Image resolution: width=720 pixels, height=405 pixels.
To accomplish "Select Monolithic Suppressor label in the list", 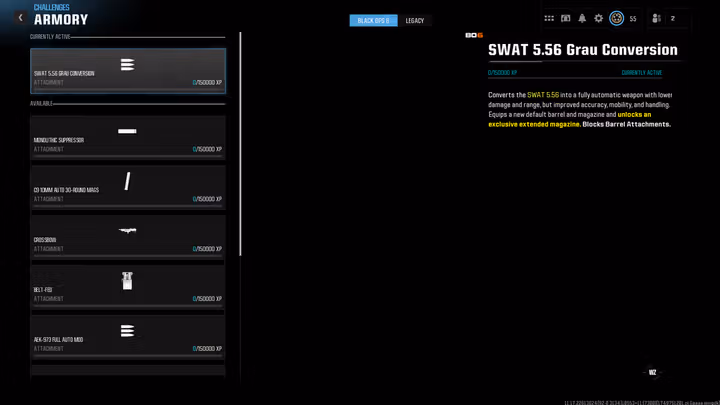I will click(59, 140).
